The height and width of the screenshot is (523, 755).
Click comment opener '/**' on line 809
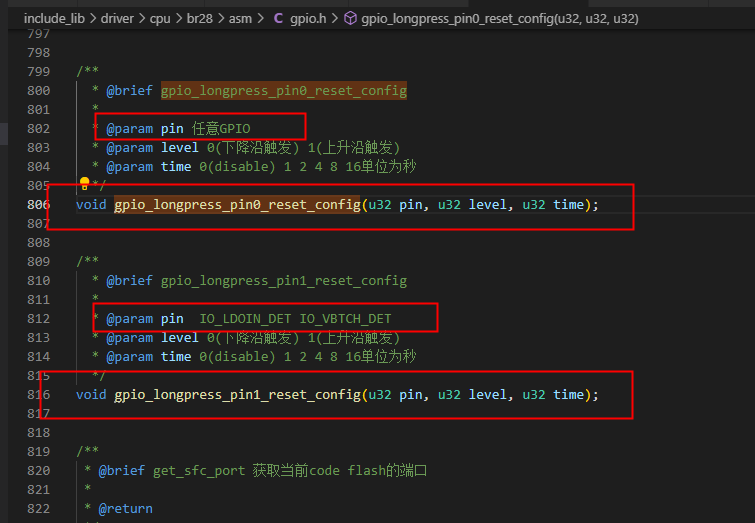88,262
